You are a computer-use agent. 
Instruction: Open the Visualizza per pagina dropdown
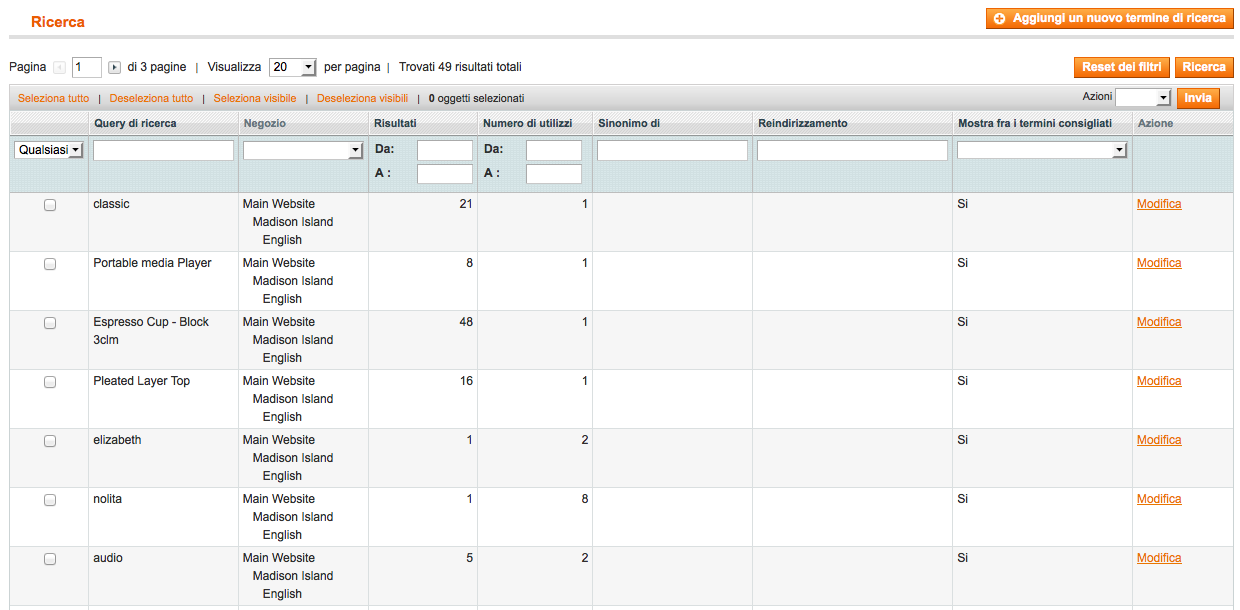[x=292, y=67]
